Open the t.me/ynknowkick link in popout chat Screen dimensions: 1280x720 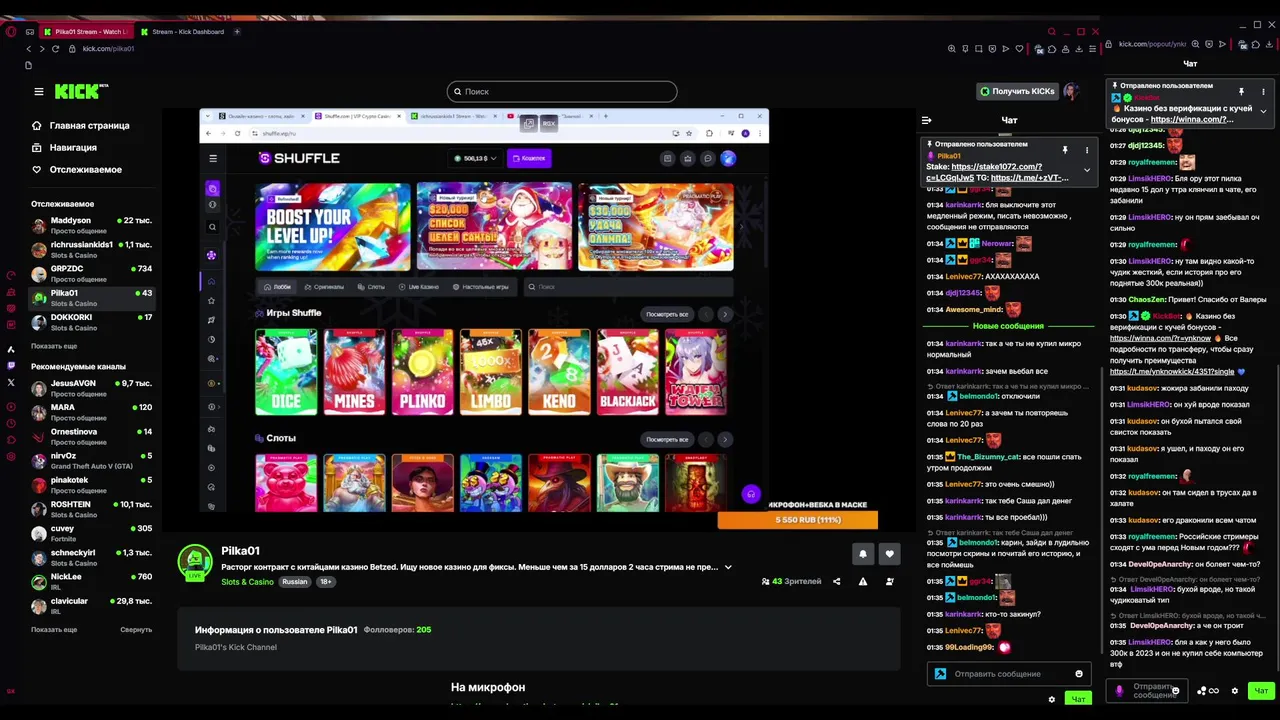(x=1170, y=372)
